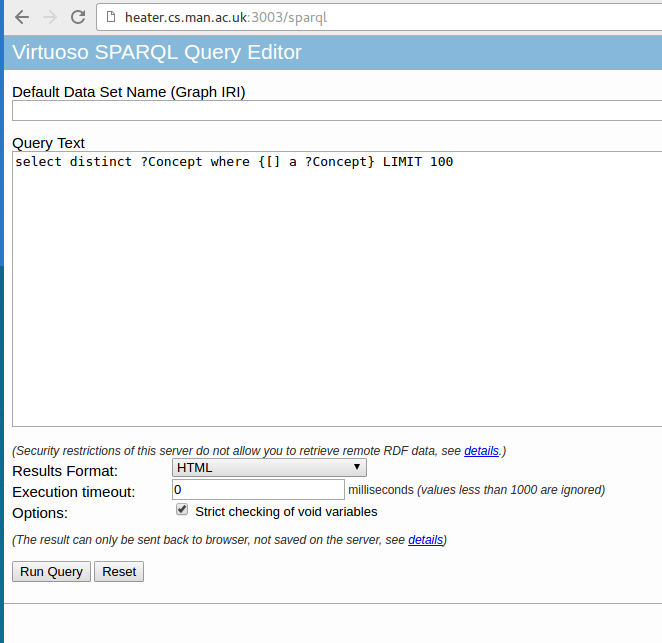Click the browser forward arrow
The height and width of the screenshot is (643, 662).
click(50, 17)
